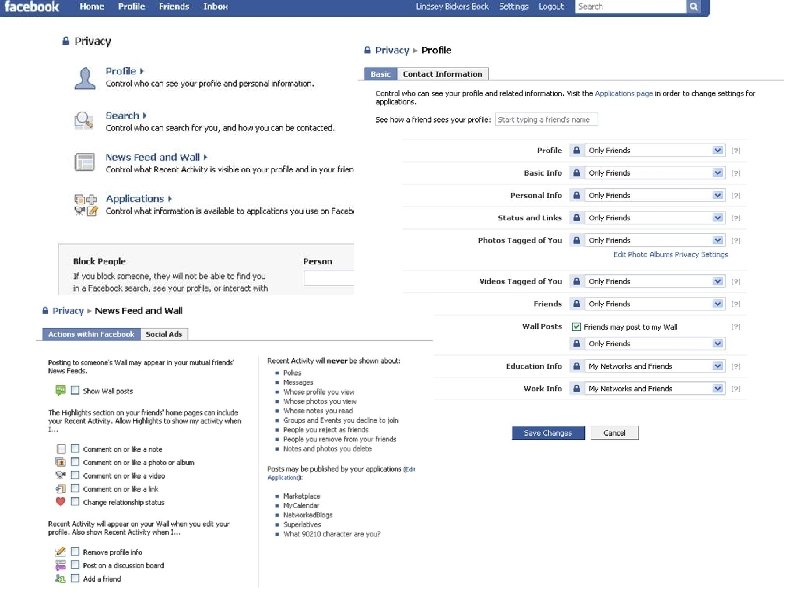This screenshot has height=600, width=800.
Task: Open Home in the top navigation
Action: (92, 7)
